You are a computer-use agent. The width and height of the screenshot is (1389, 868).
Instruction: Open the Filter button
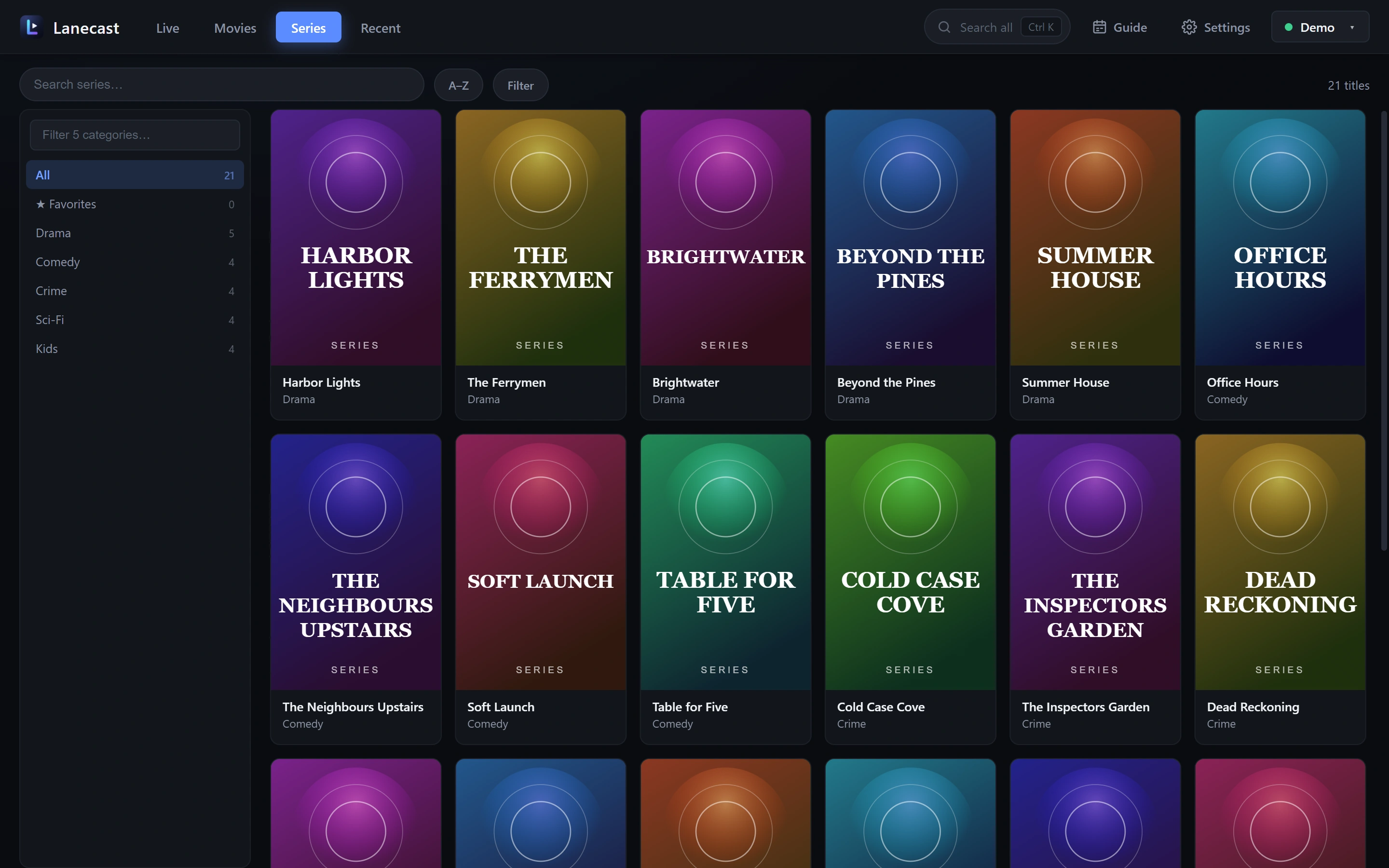pos(520,85)
